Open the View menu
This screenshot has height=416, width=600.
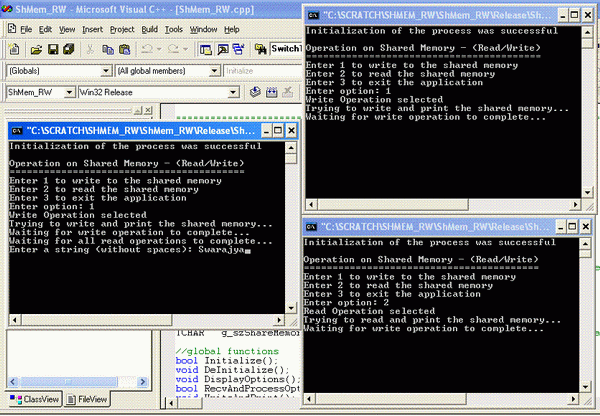point(67,29)
